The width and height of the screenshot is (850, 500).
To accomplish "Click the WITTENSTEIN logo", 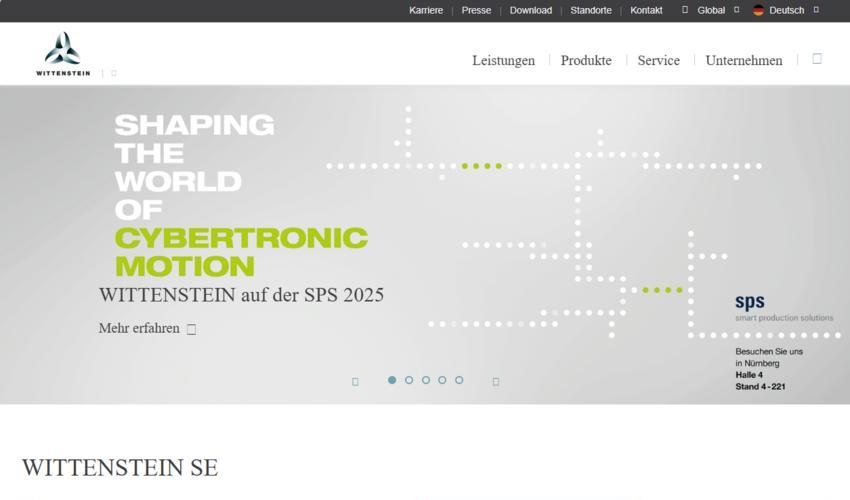I will click(63, 54).
